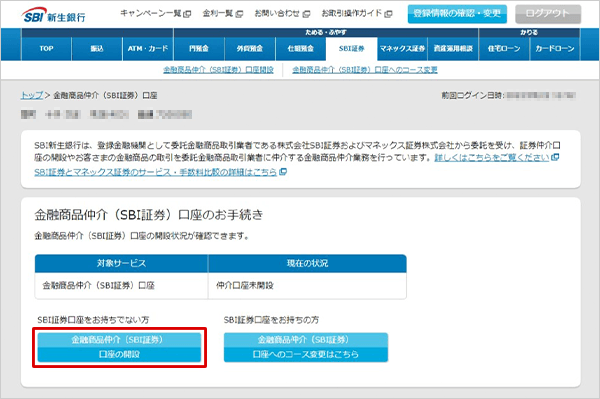This screenshot has width=600, height=399.
Task: Go to TOP tab
Action: point(46,49)
